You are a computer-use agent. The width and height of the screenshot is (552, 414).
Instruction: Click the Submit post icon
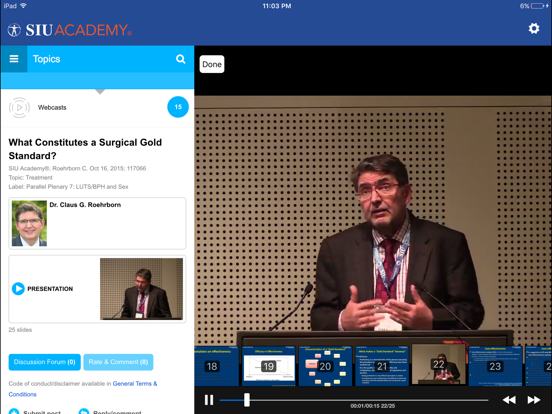[14, 411]
